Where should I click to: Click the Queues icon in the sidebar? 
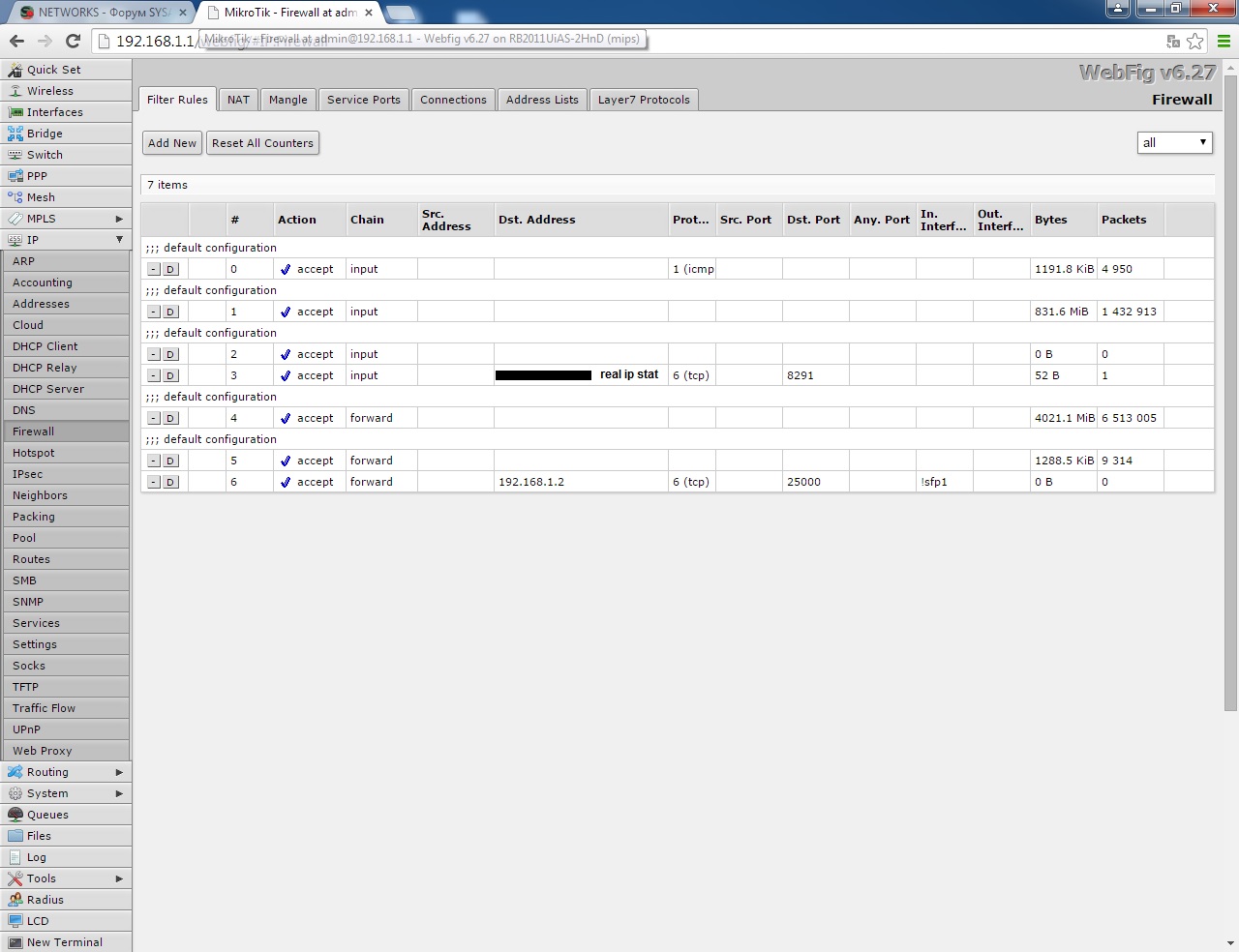(x=15, y=815)
